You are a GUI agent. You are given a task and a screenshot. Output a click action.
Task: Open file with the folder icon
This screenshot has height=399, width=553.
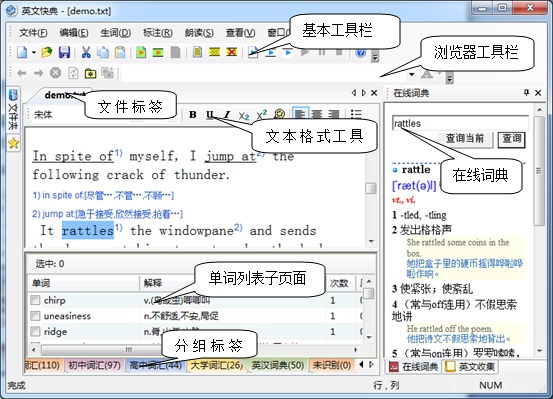point(47,52)
